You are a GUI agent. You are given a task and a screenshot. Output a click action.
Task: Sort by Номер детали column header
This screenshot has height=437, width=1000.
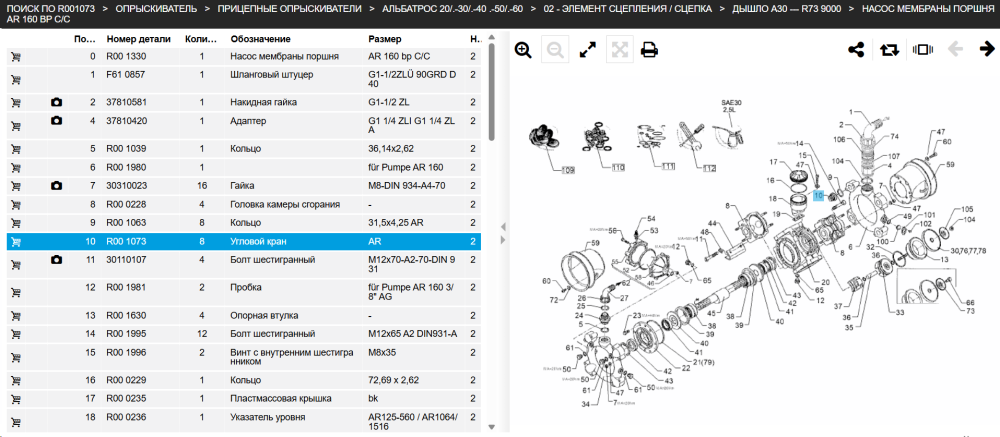click(138, 39)
